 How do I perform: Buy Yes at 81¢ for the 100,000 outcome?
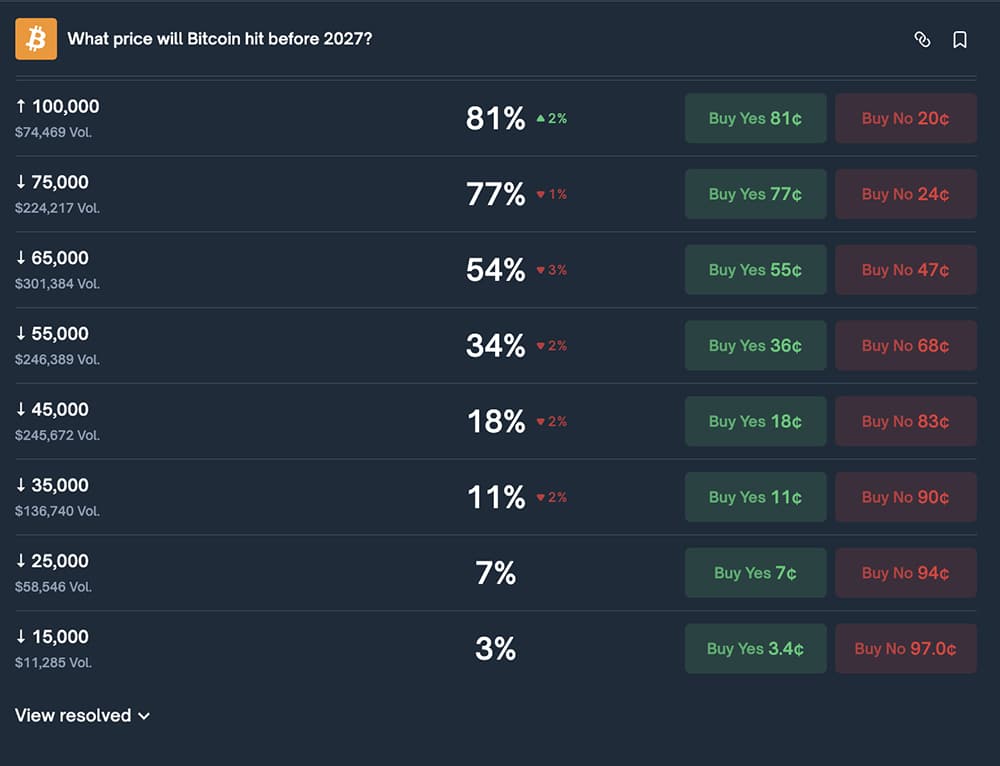tap(755, 118)
